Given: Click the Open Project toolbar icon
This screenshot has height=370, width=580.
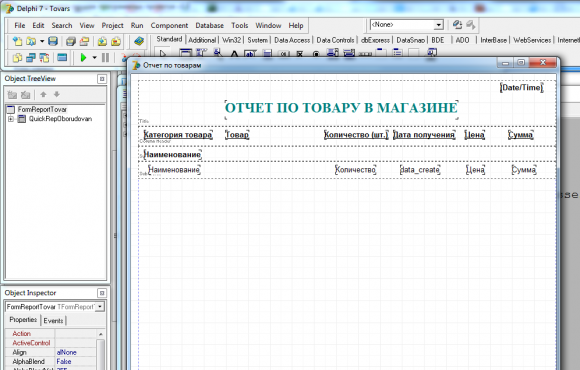Looking at the screenshot, I should coord(84,41).
